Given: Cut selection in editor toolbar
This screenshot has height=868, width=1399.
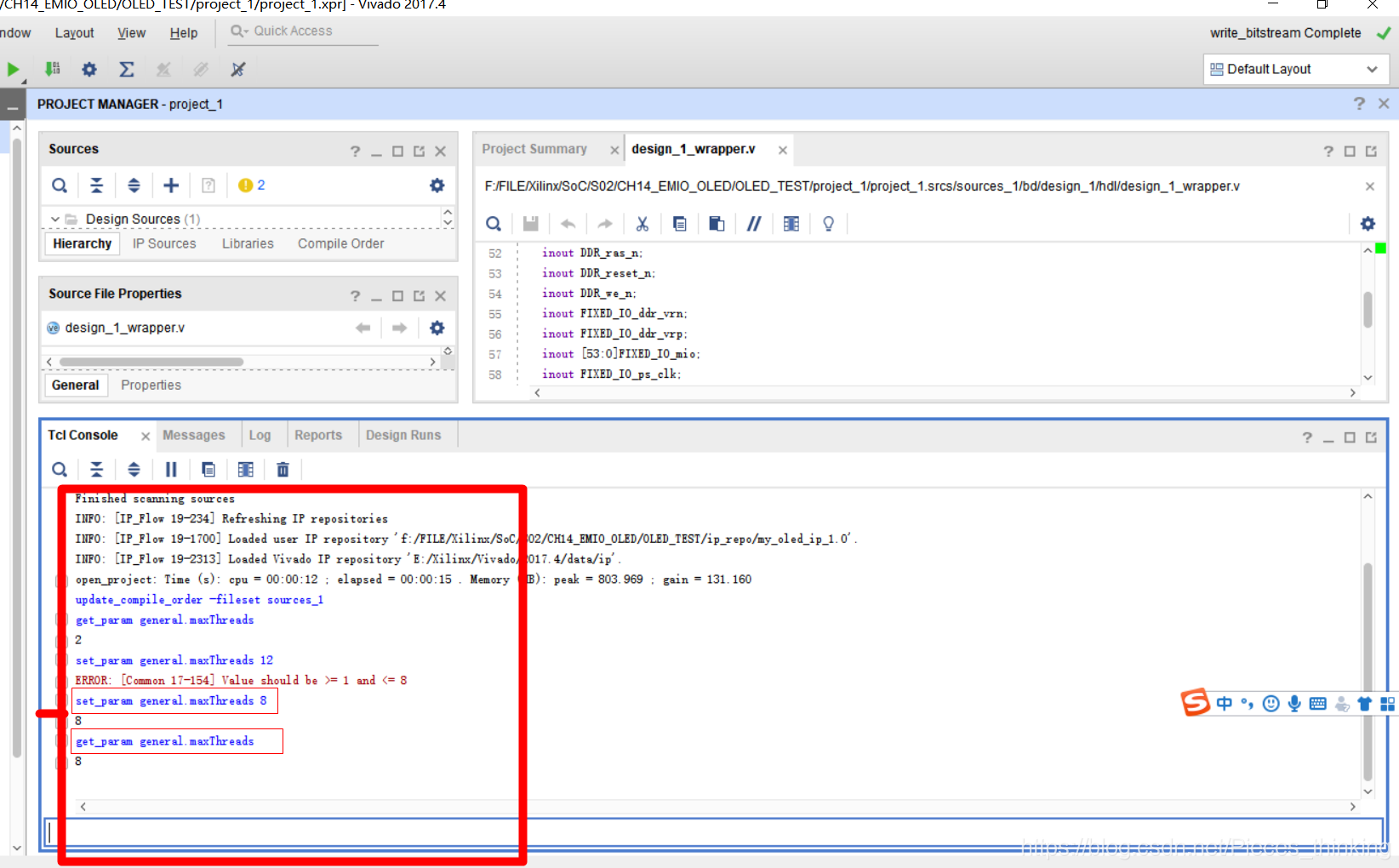Looking at the screenshot, I should point(642,224).
